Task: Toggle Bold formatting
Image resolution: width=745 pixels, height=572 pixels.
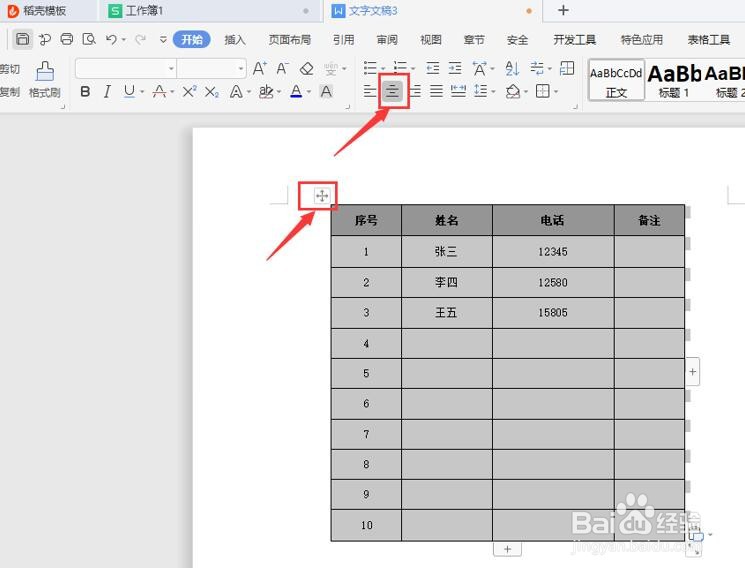Action: [85, 91]
